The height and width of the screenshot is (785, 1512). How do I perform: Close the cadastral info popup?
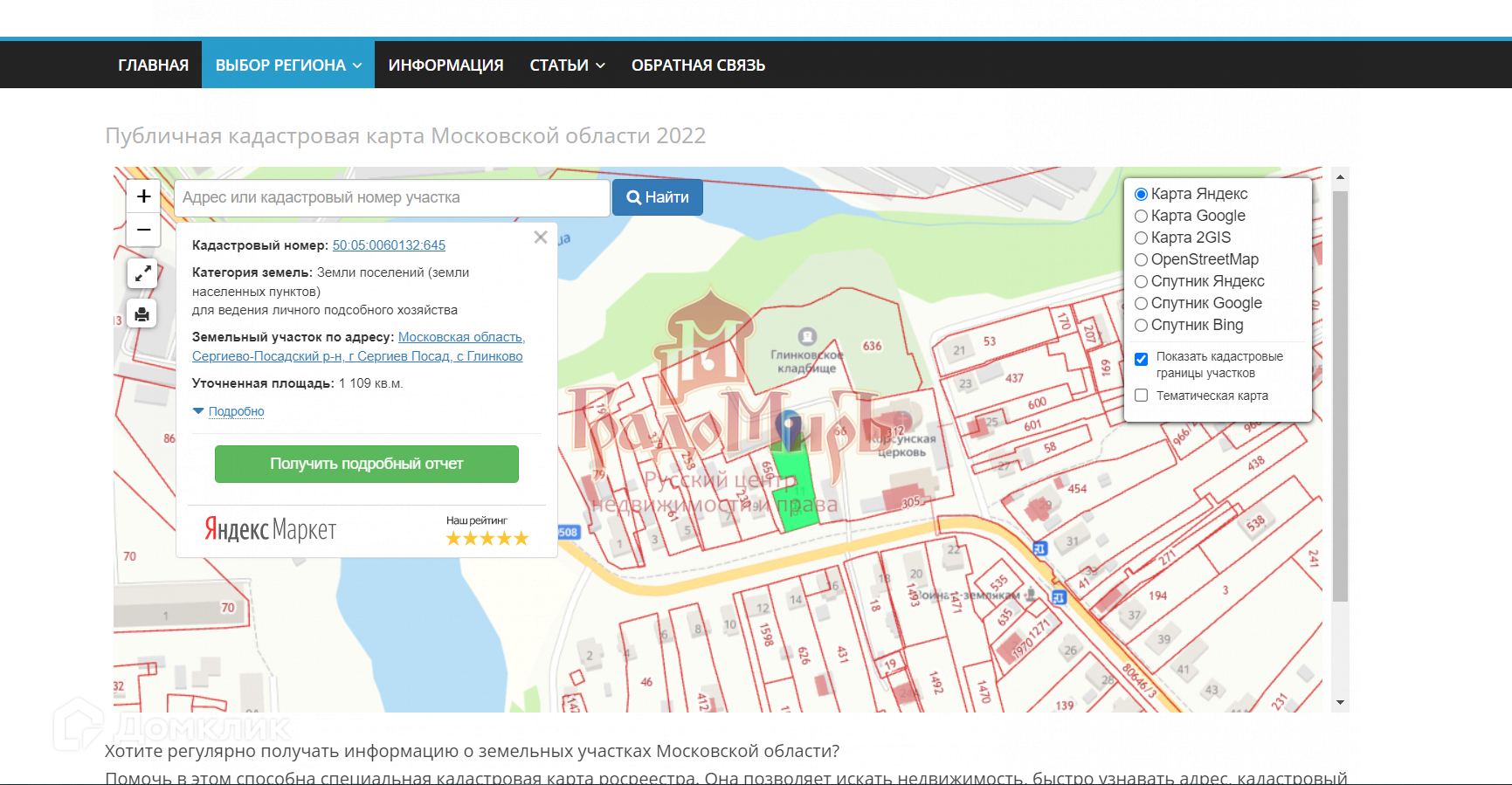click(541, 238)
